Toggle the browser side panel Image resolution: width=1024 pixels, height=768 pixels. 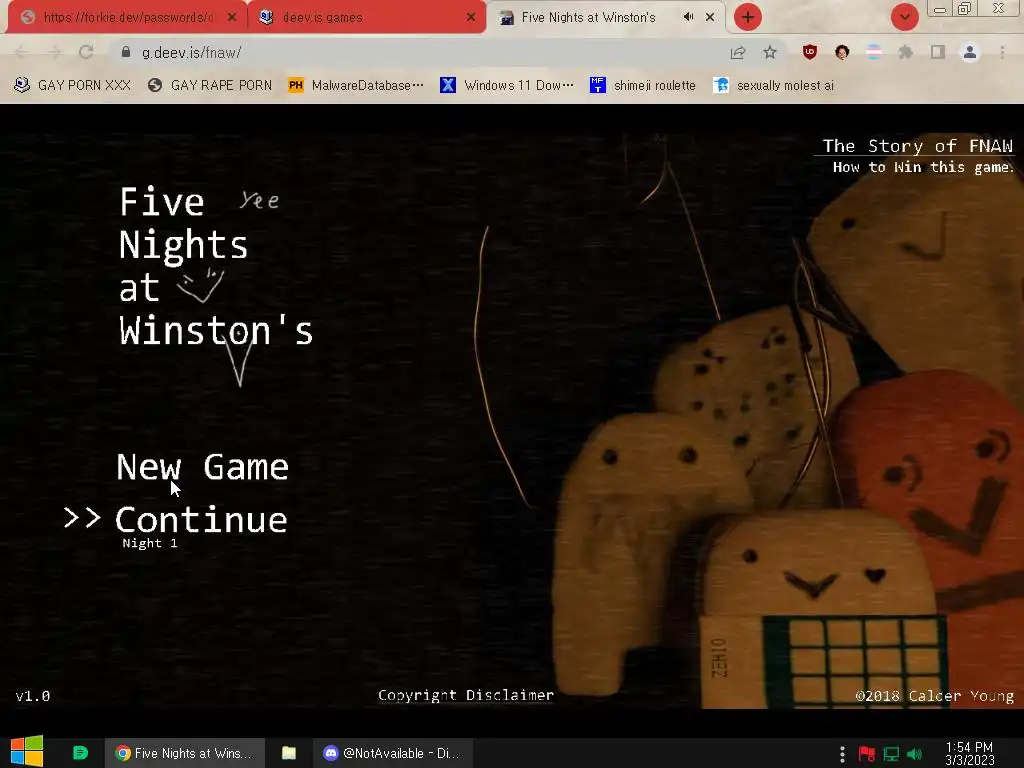pos(938,52)
